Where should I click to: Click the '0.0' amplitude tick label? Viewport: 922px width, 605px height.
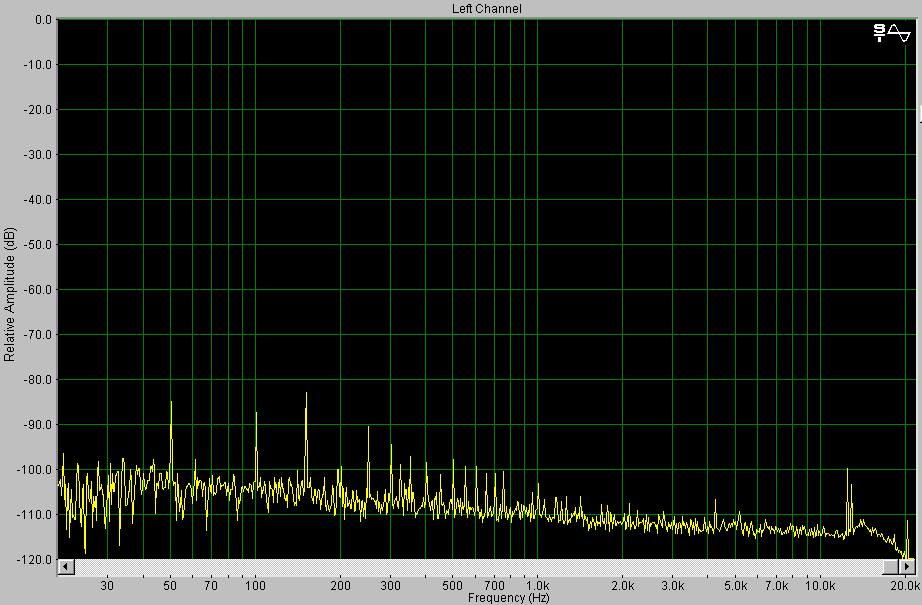click(x=44, y=19)
